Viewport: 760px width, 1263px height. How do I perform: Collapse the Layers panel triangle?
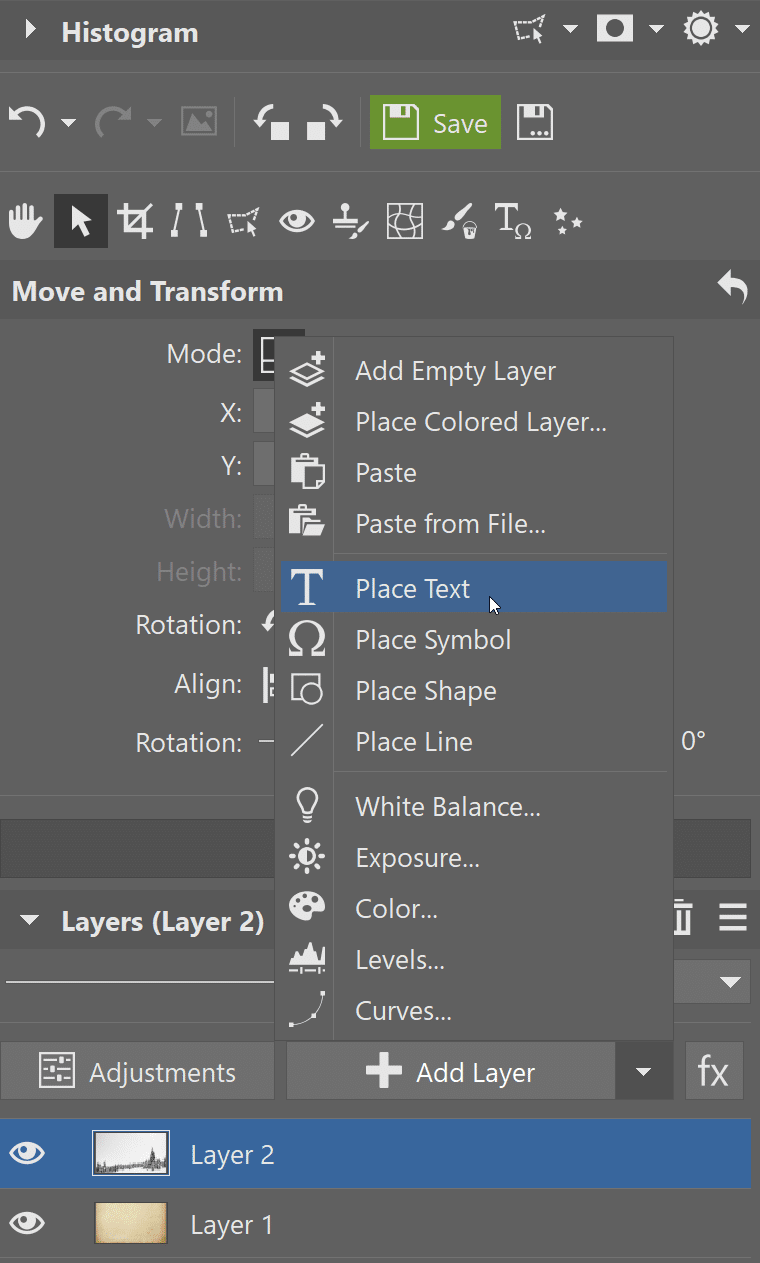pyautogui.click(x=30, y=921)
